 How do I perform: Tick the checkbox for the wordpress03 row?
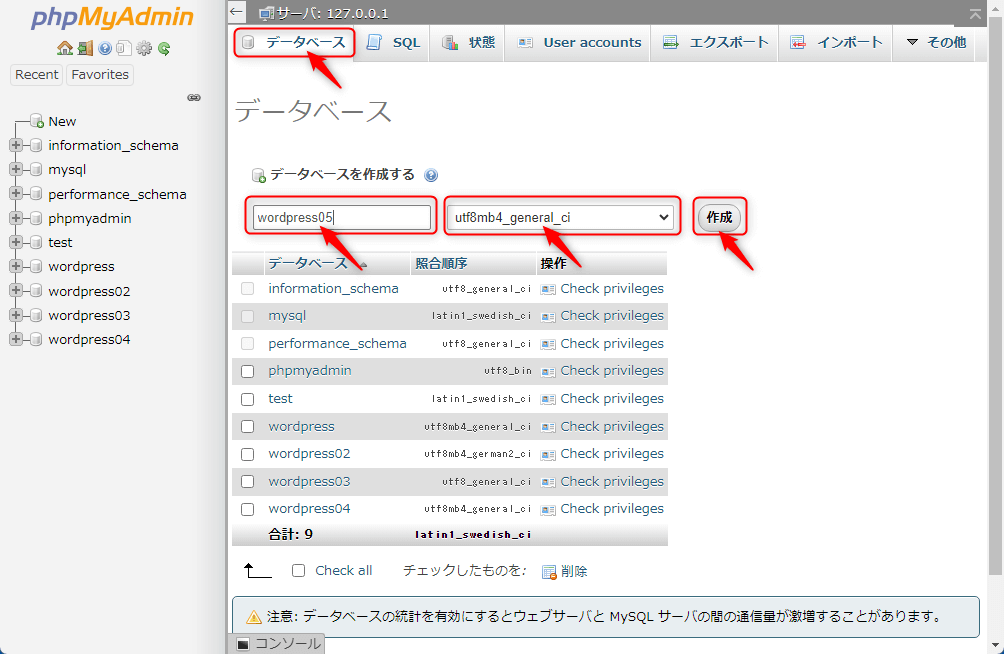[248, 482]
